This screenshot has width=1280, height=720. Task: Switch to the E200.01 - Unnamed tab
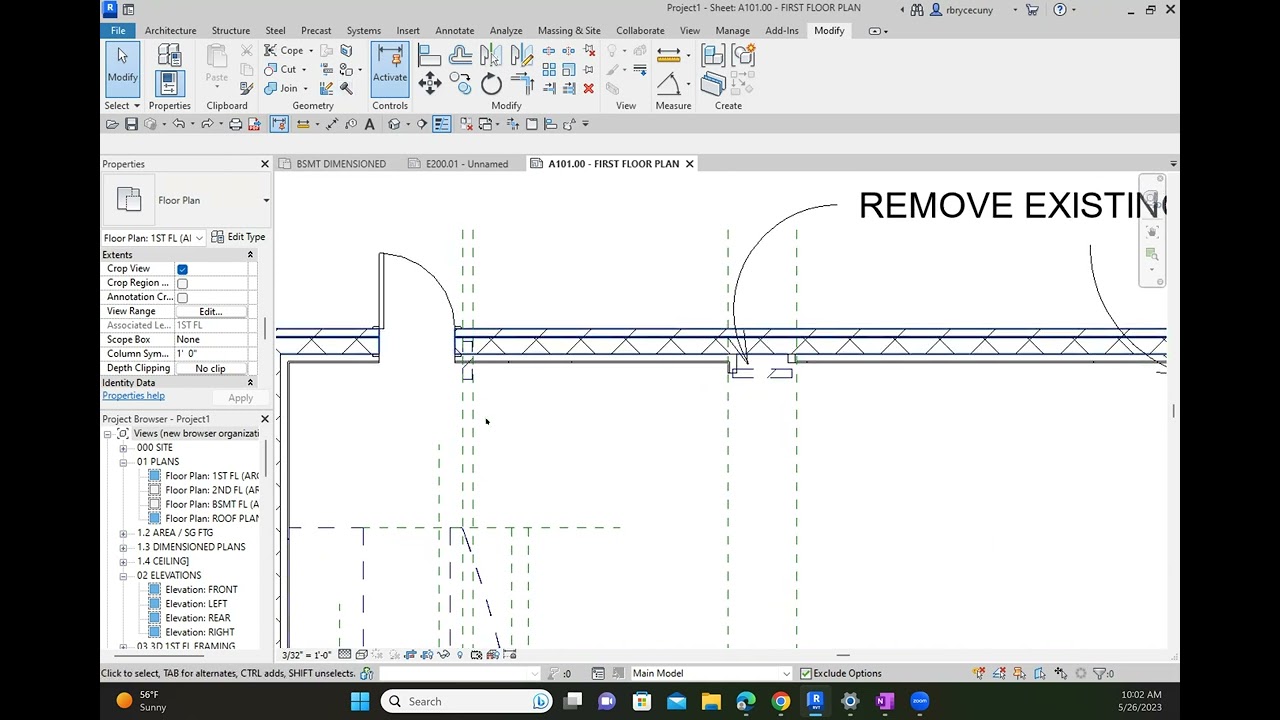point(467,164)
